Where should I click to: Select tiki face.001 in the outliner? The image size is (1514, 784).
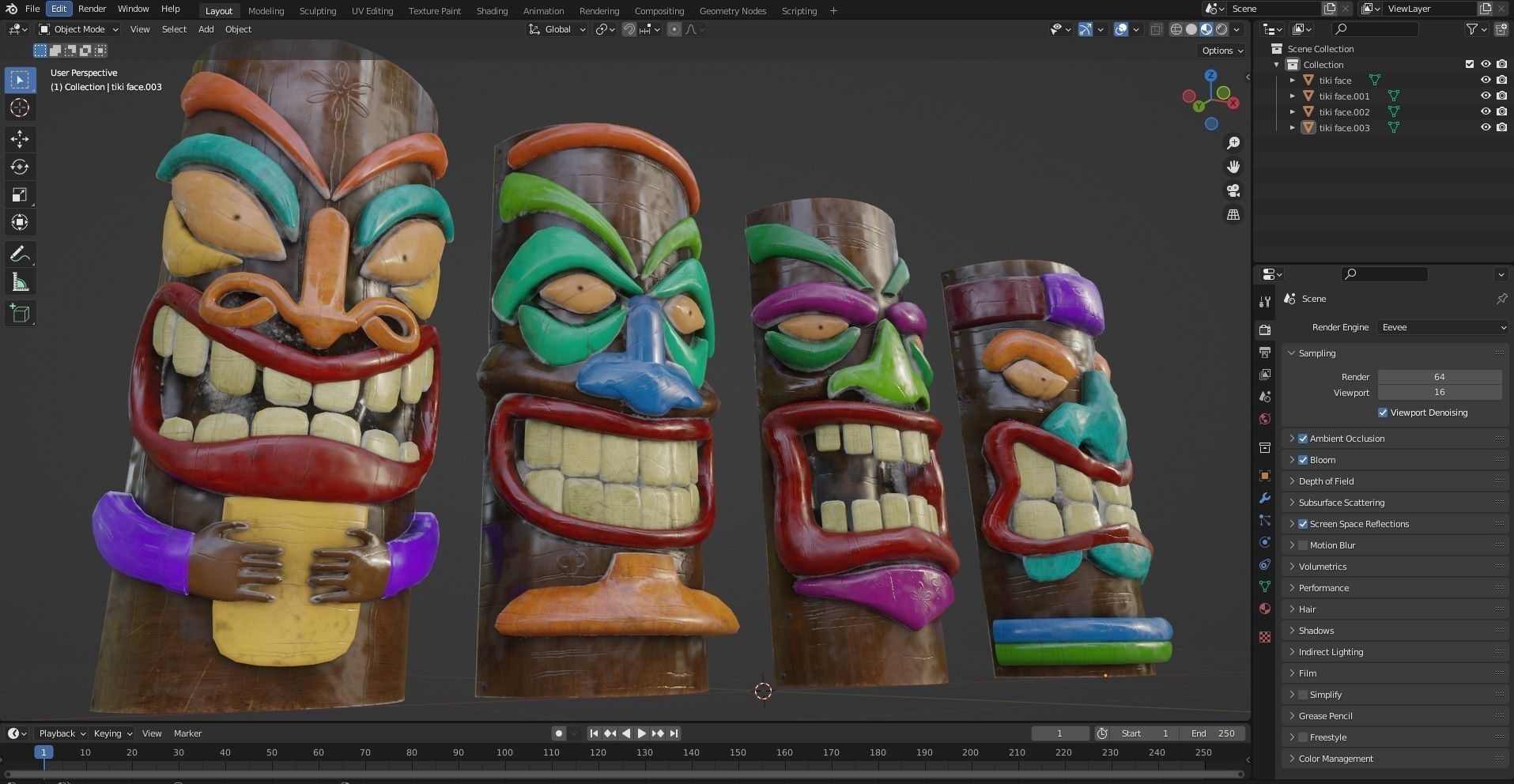click(x=1343, y=96)
